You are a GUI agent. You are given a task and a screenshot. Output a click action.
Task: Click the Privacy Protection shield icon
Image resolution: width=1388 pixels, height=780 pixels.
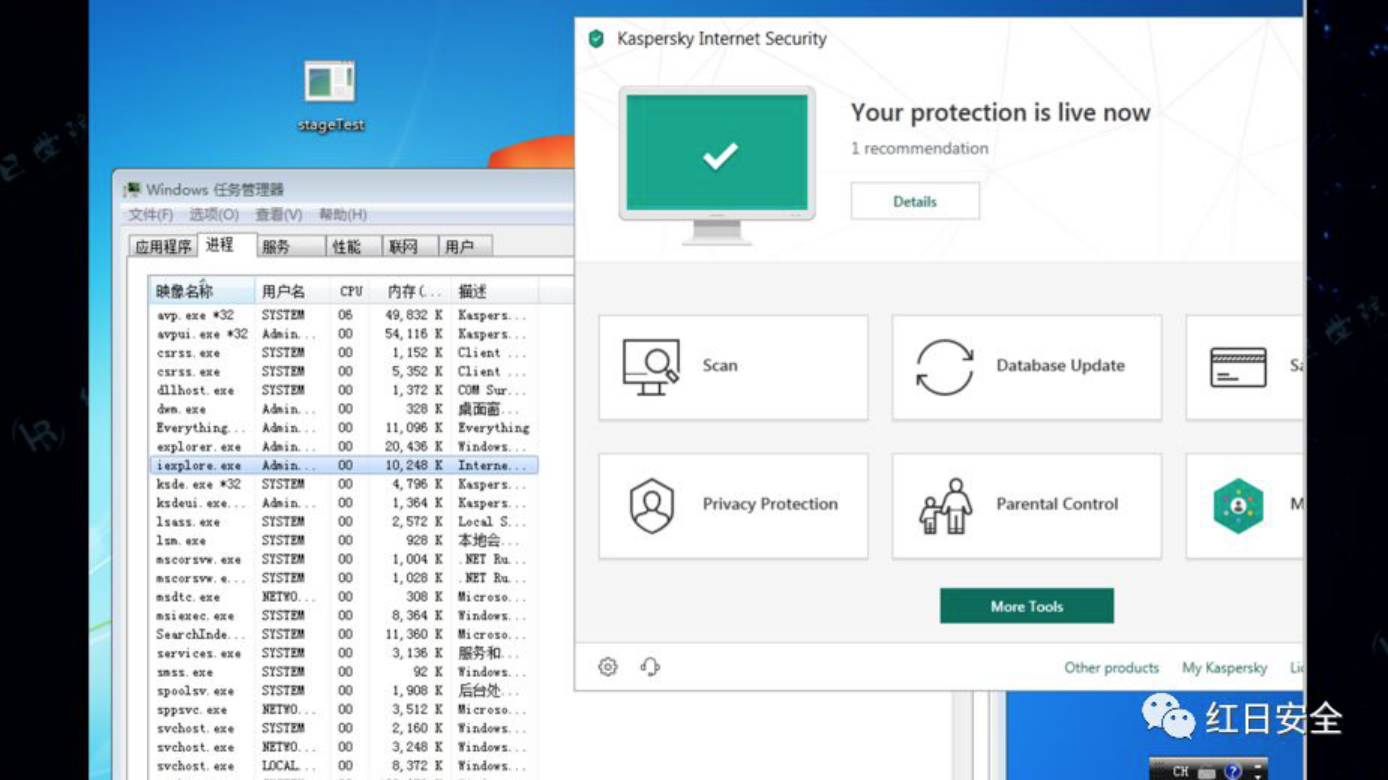652,505
